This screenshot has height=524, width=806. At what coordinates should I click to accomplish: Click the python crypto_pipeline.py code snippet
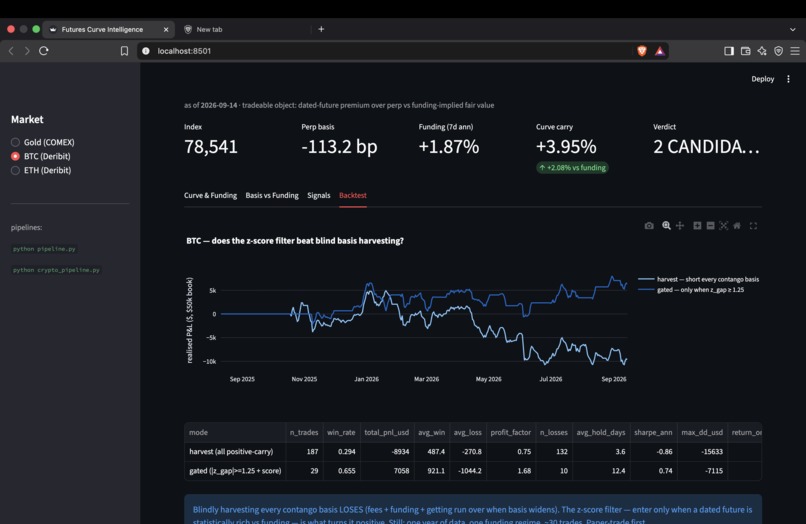pos(56,270)
